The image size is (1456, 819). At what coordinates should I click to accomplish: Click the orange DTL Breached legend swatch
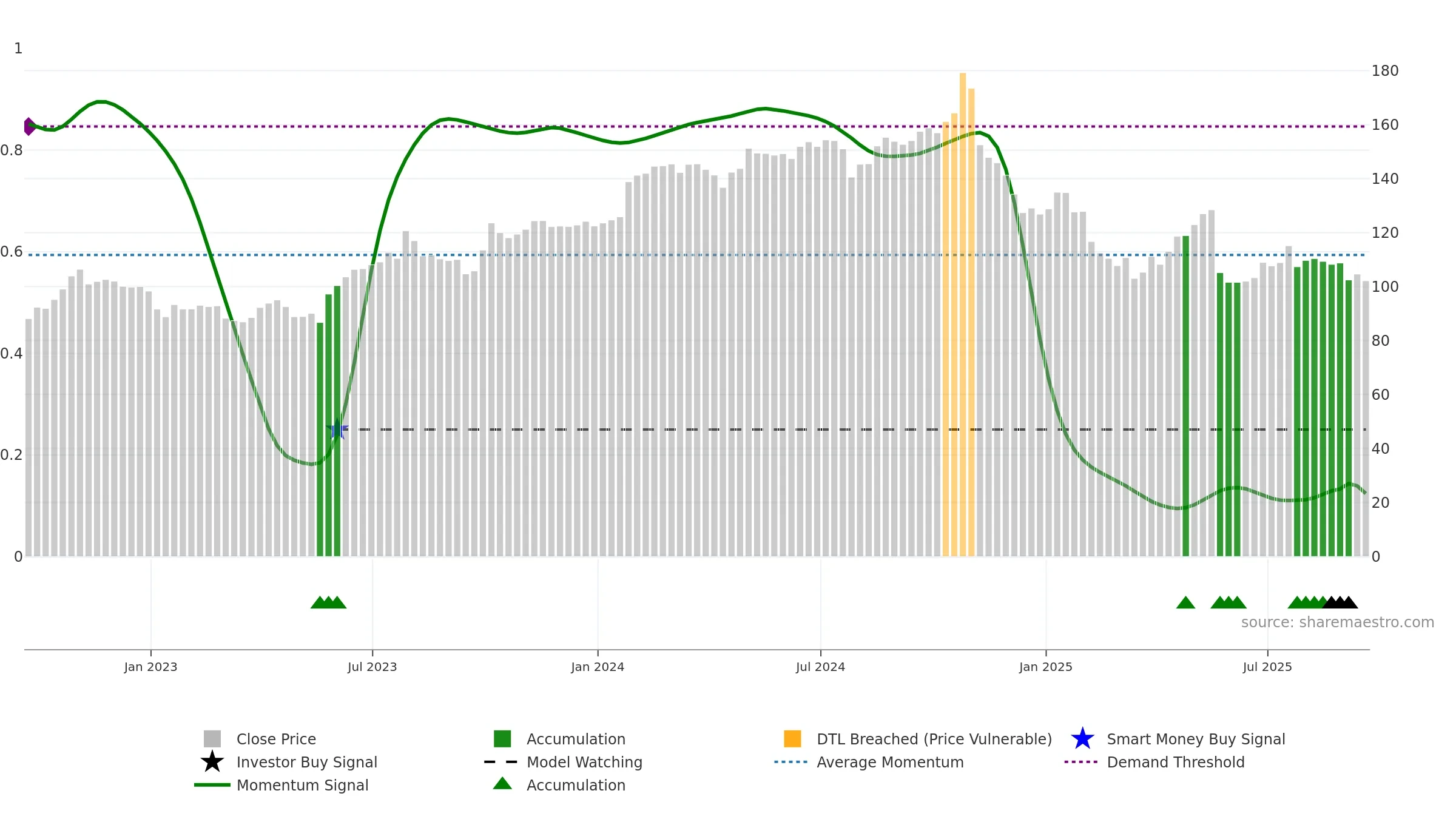pos(792,739)
